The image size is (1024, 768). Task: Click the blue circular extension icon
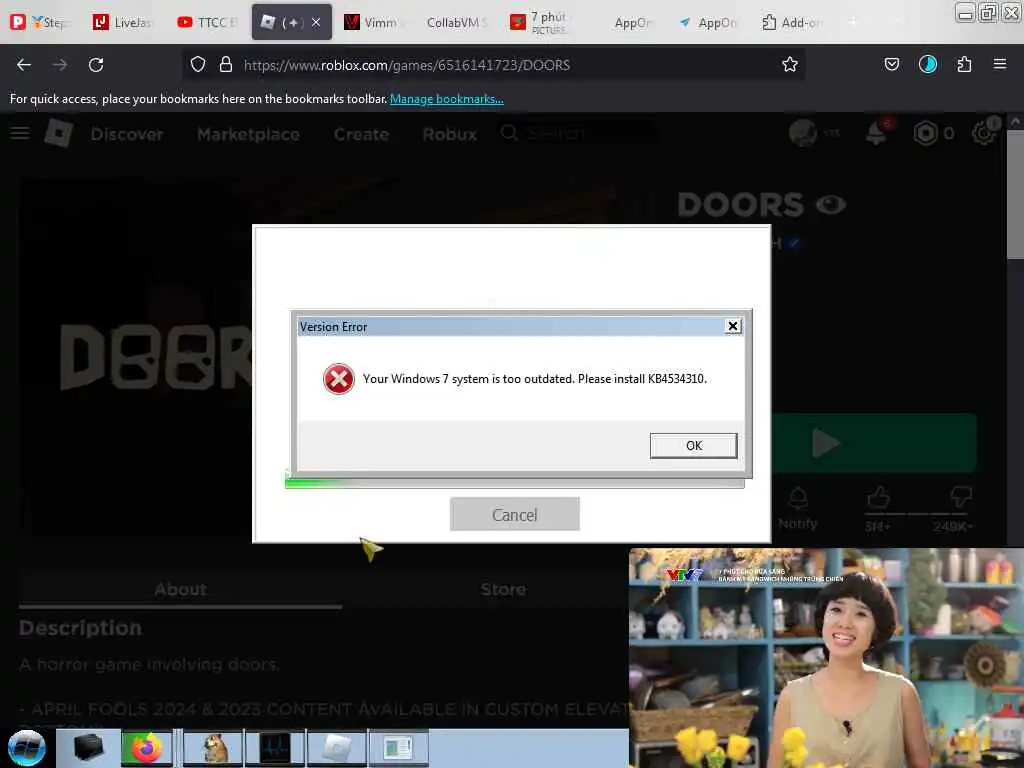[927, 64]
